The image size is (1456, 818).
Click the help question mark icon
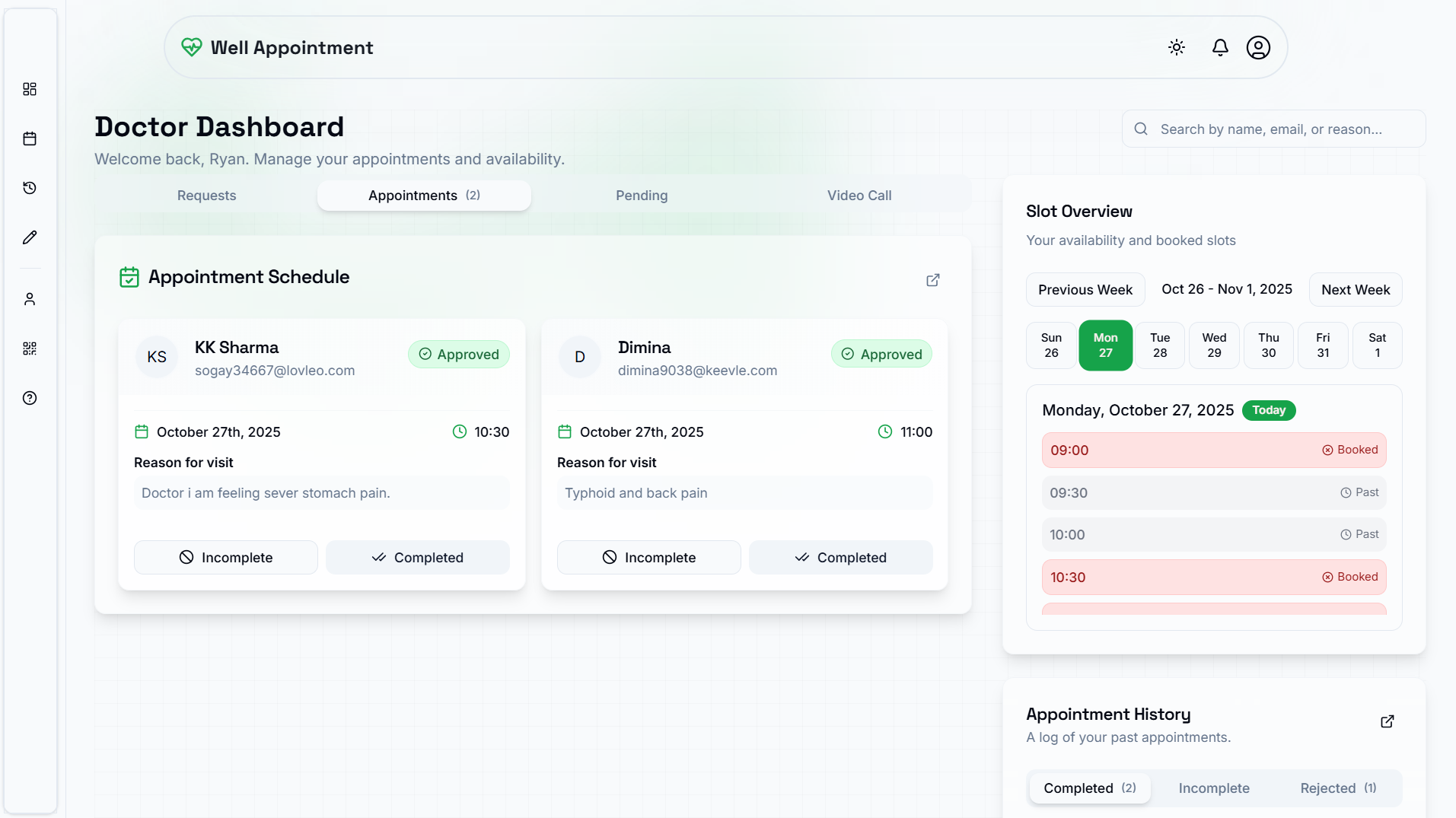30,398
